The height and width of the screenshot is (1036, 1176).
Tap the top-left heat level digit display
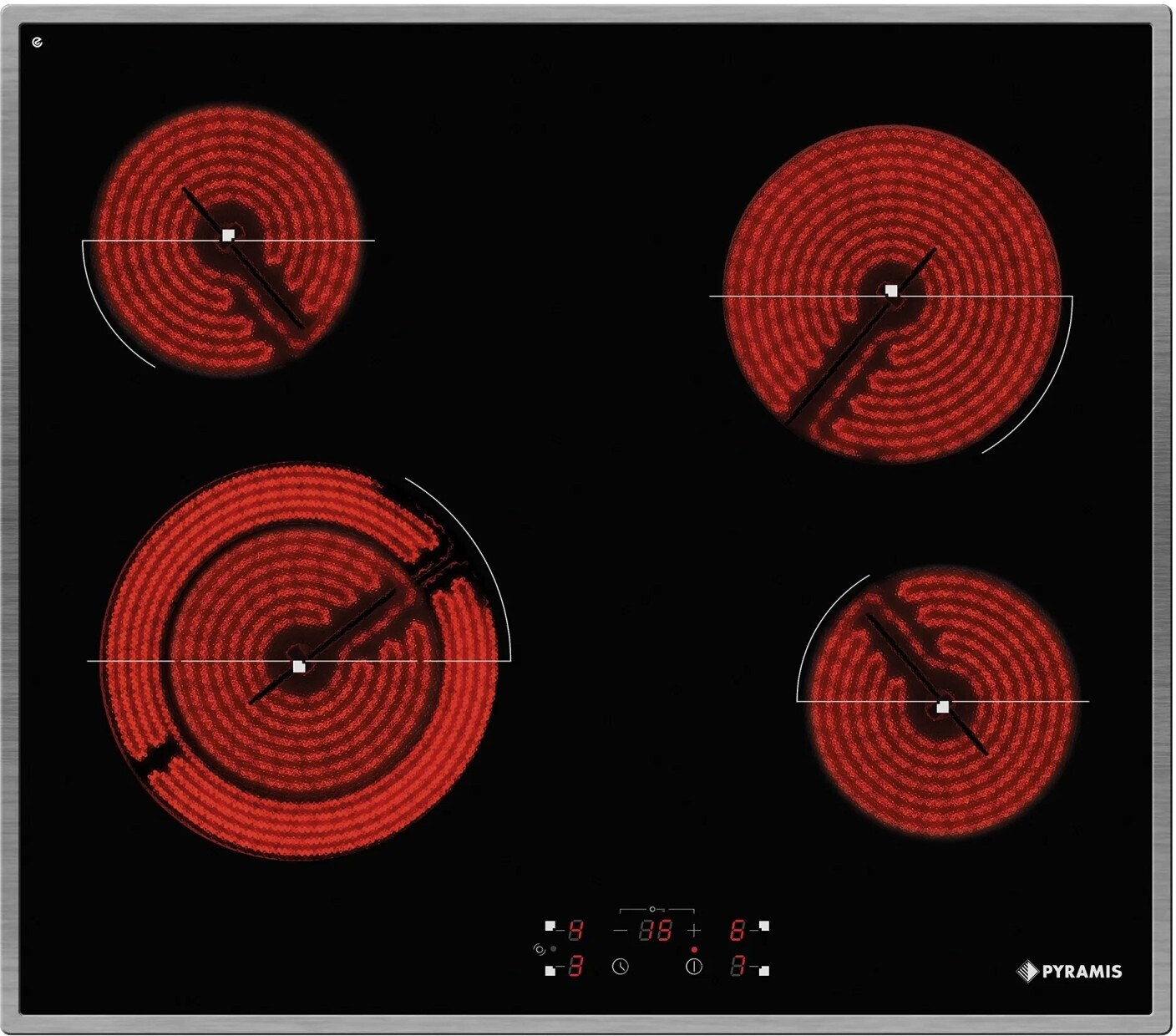575,930
